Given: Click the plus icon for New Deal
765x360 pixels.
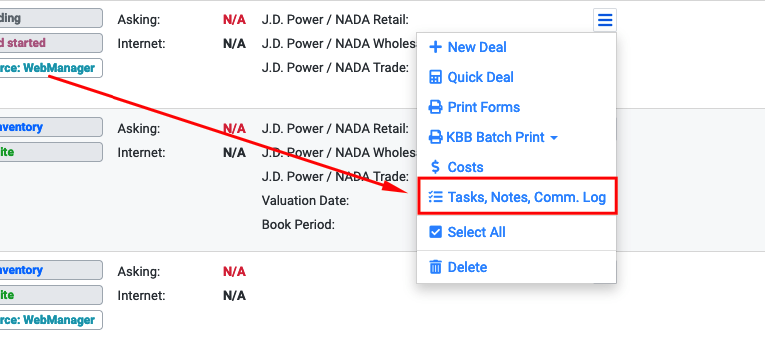Looking at the screenshot, I should (x=435, y=47).
